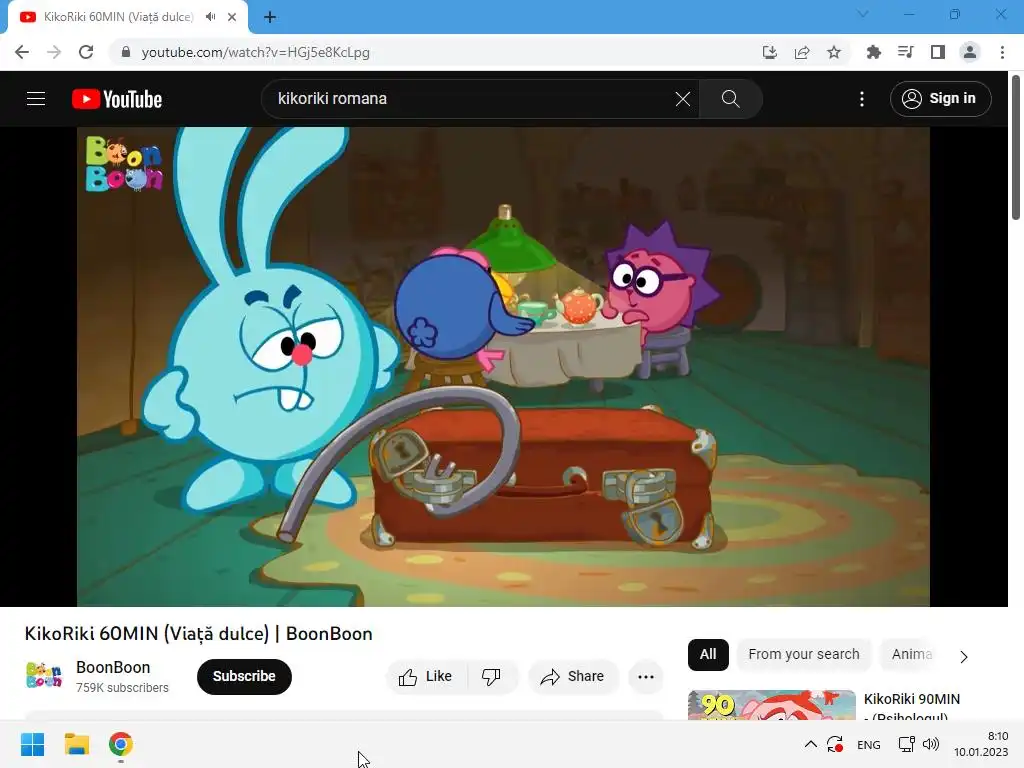Open the BoonBoon channel name link
Viewport: 1024px width, 768px height.
coord(113,667)
